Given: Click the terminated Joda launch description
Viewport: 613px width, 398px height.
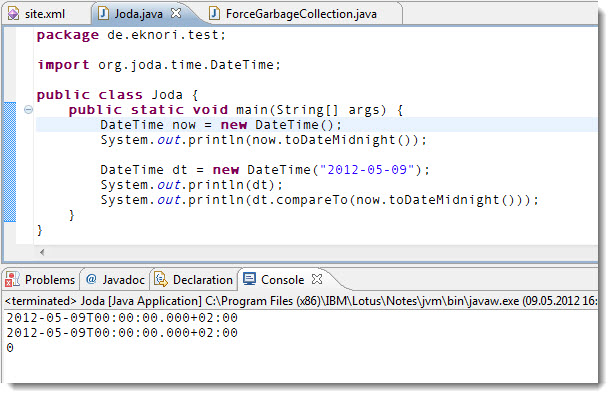Looking at the screenshot, I should click(301, 301).
